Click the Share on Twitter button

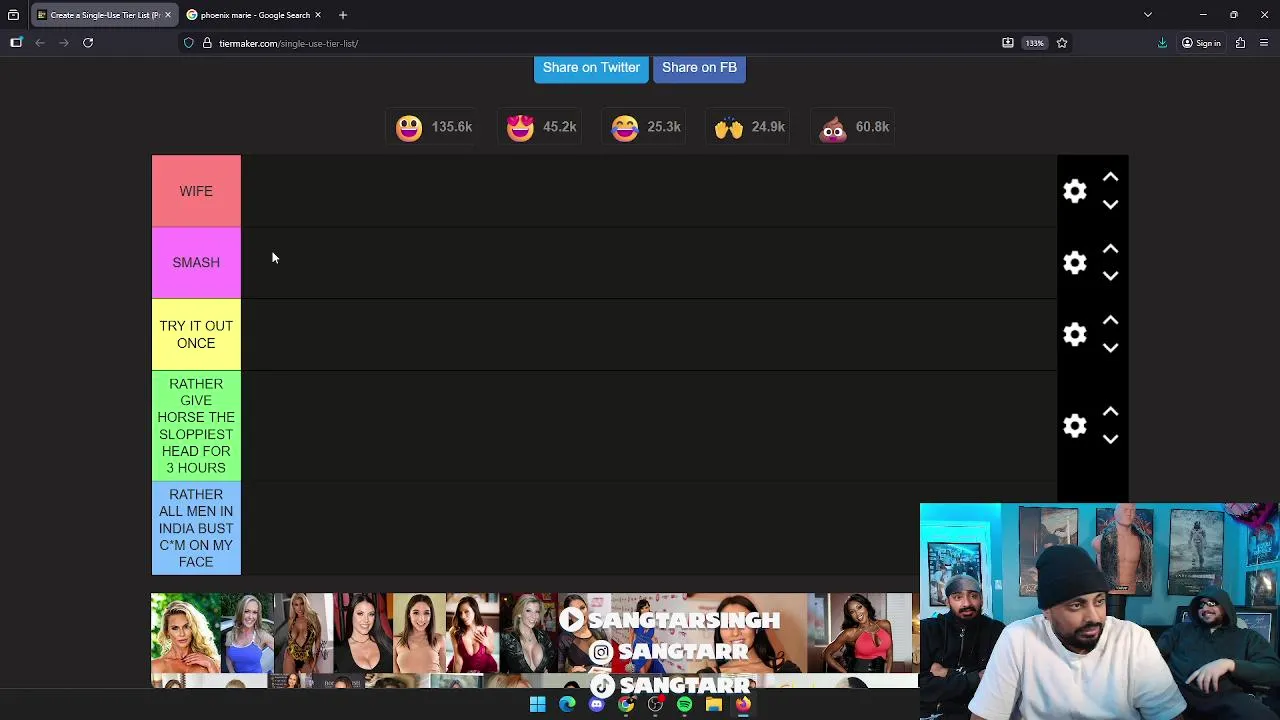591,67
